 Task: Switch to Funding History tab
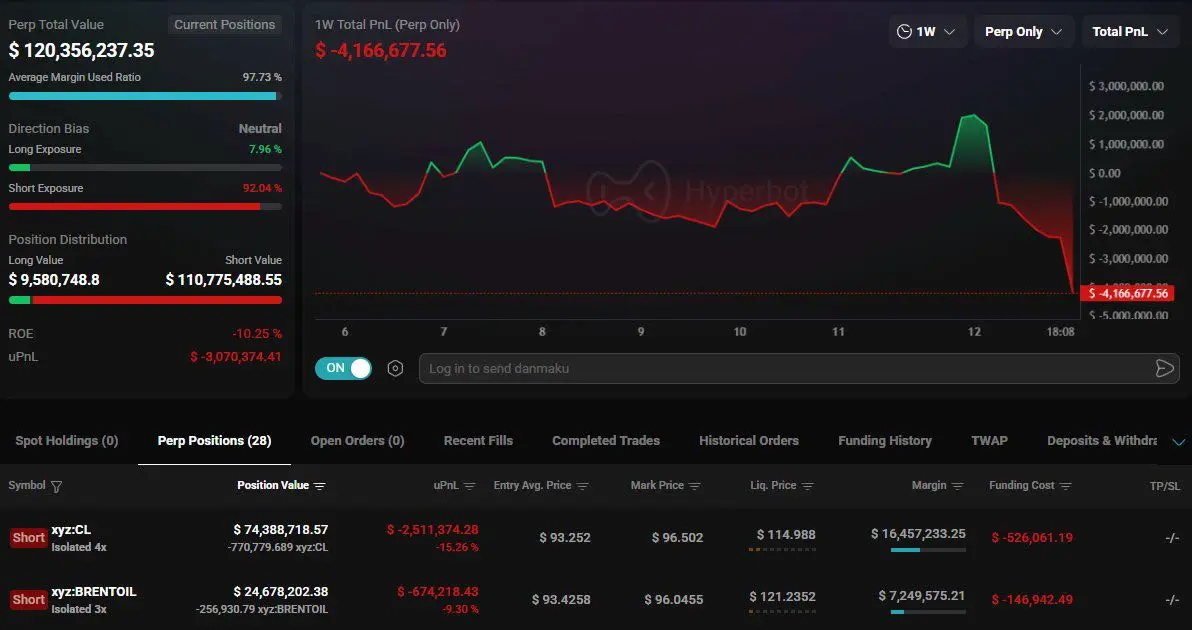885,441
